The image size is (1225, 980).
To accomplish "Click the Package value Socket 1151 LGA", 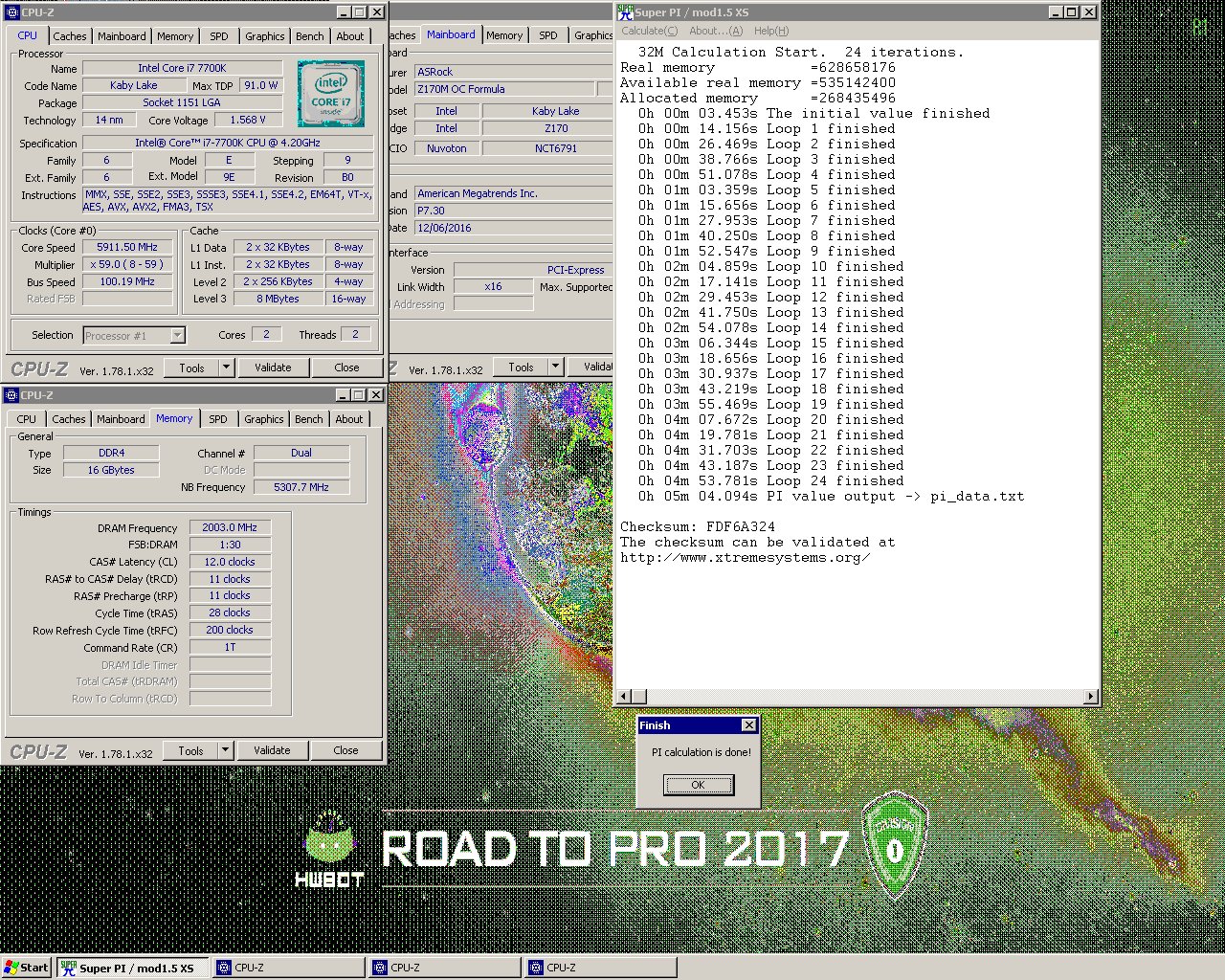I will tap(182, 102).
